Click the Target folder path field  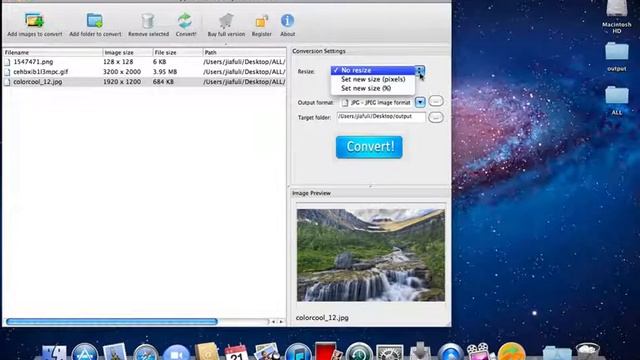click(381, 117)
